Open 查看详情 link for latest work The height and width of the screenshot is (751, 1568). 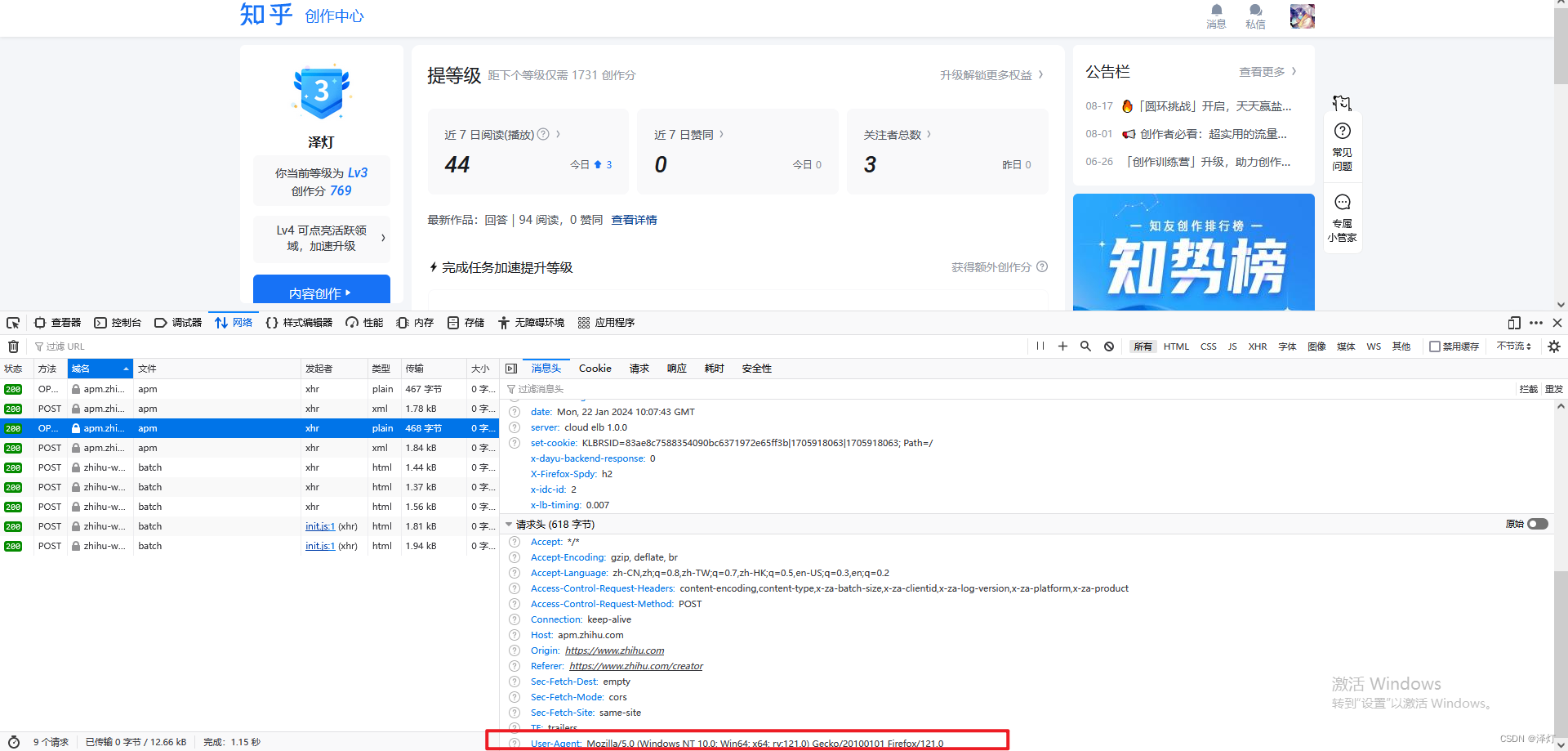tap(634, 220)
